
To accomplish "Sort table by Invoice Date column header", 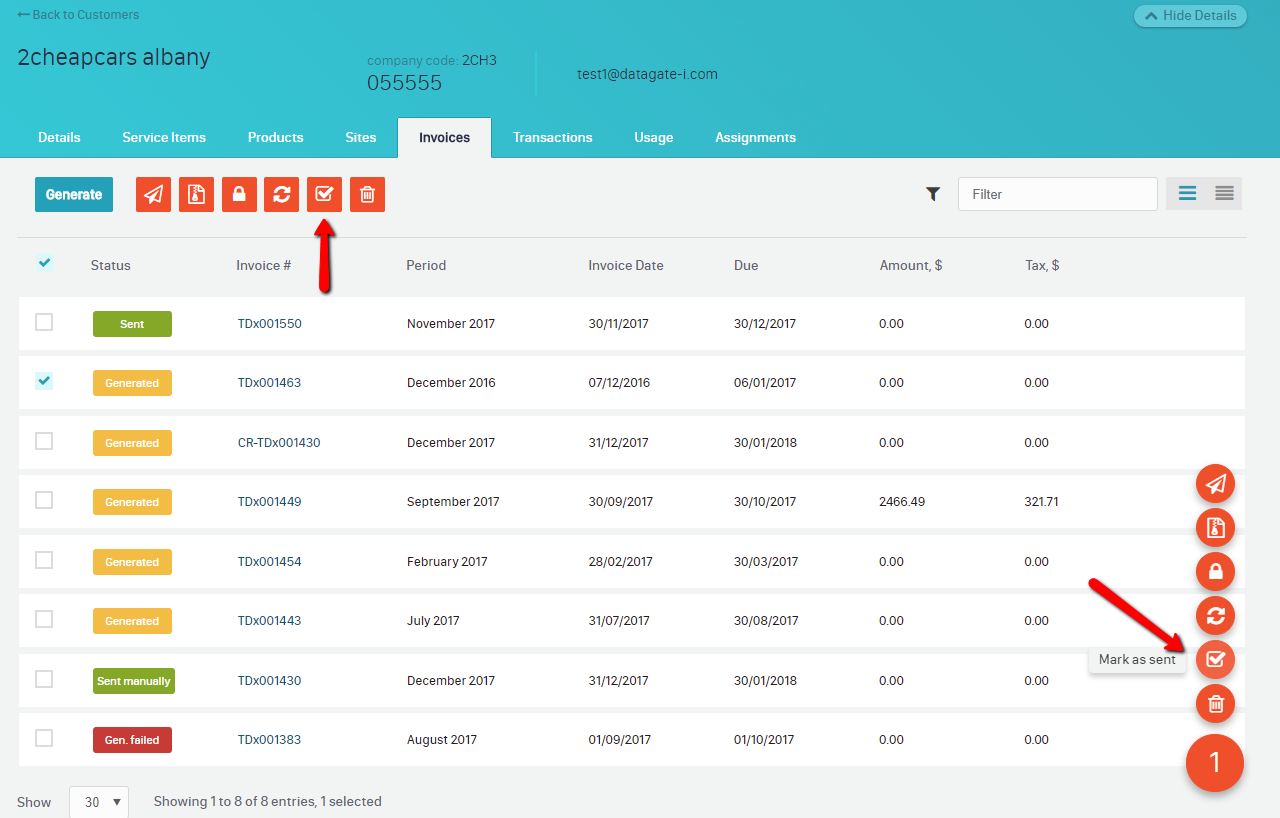I will pyautogui.click(x=625, y=265).
